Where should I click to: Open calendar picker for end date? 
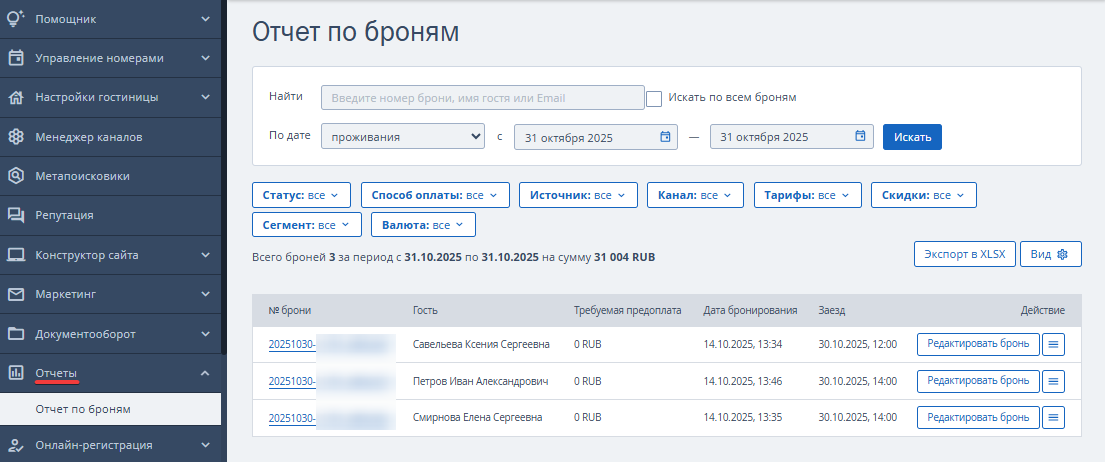pyautogui.click(x=860, y=137)
